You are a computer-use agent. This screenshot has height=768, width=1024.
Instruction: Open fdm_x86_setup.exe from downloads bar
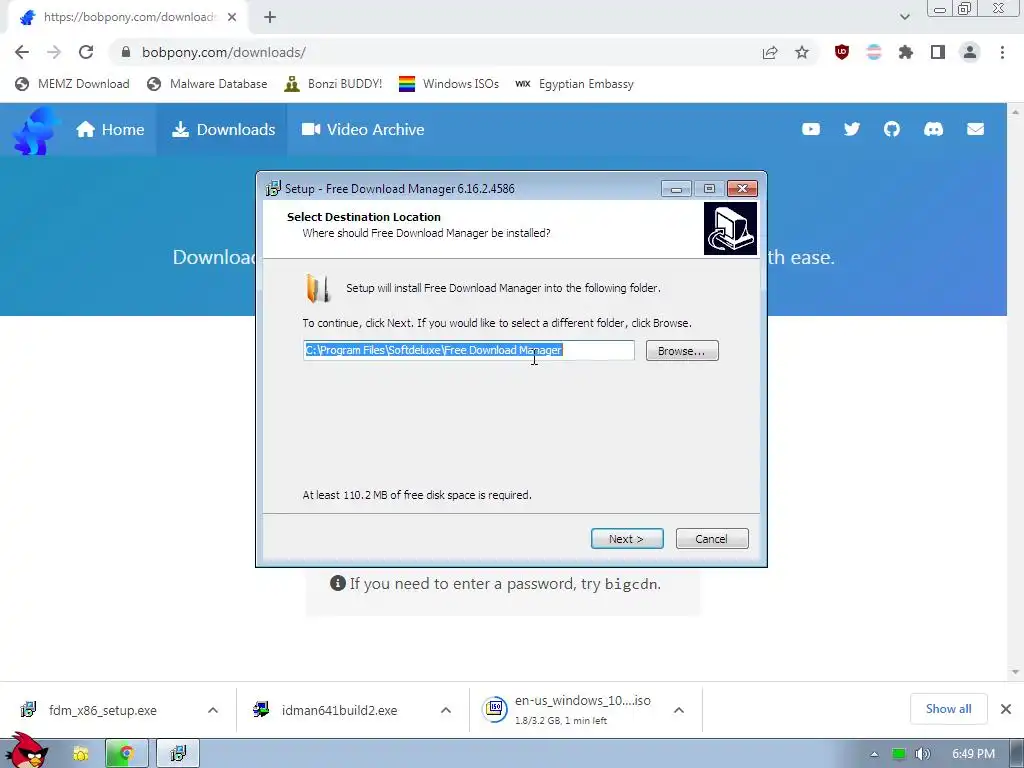(102, 711)
